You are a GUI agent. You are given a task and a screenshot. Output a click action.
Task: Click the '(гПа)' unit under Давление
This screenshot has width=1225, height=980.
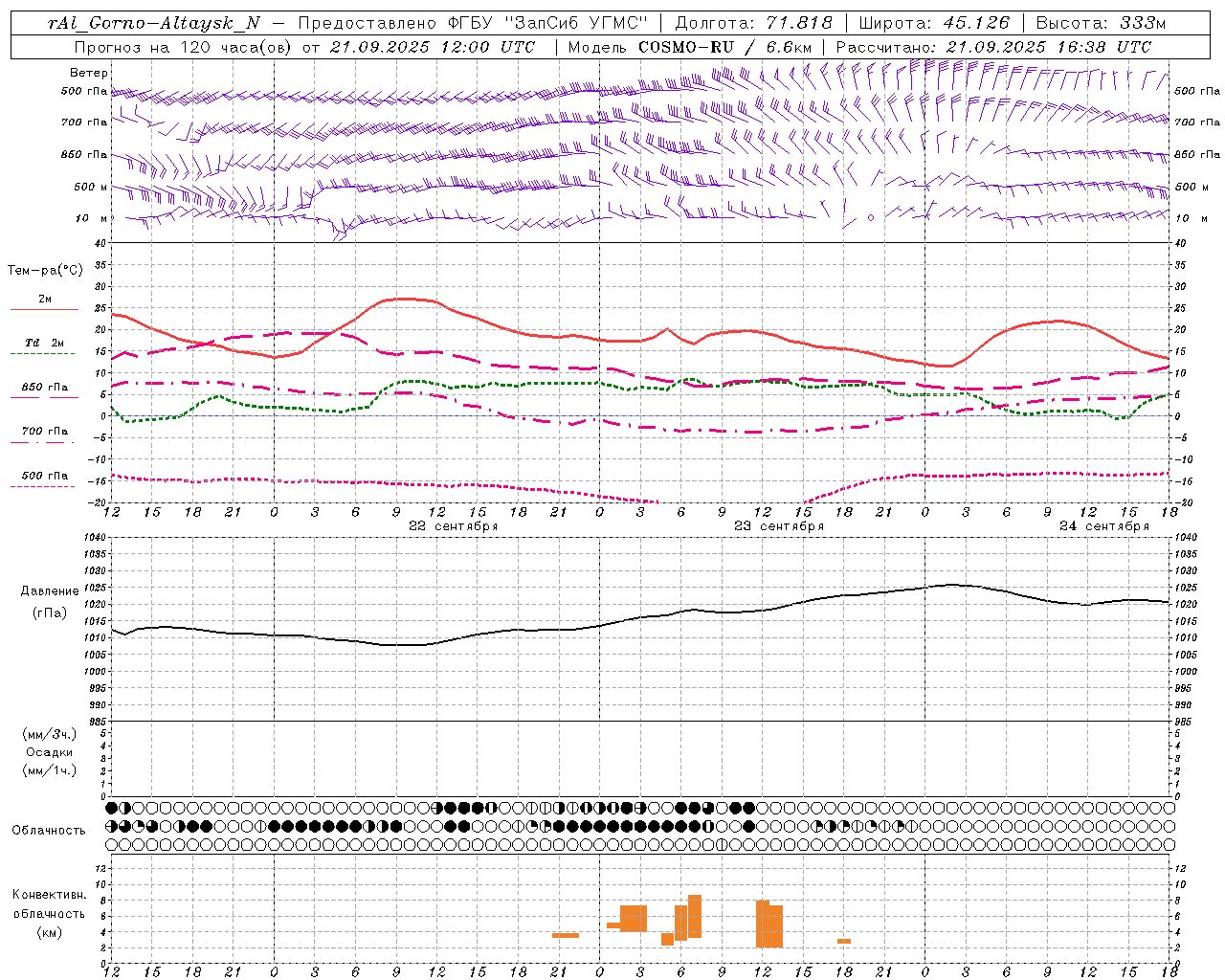click(50, 613)
